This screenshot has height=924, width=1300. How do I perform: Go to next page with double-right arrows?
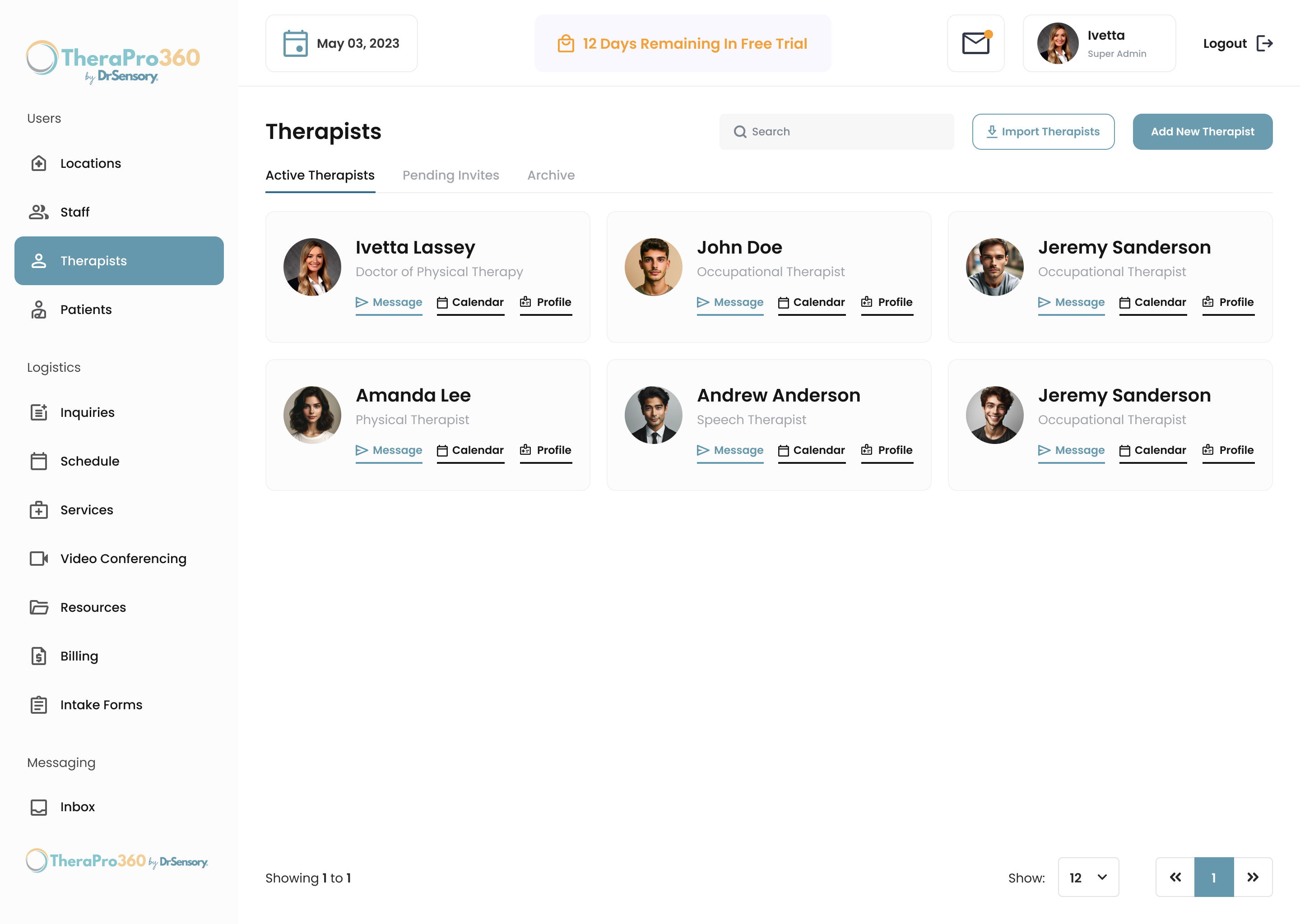pos(1253,878)
